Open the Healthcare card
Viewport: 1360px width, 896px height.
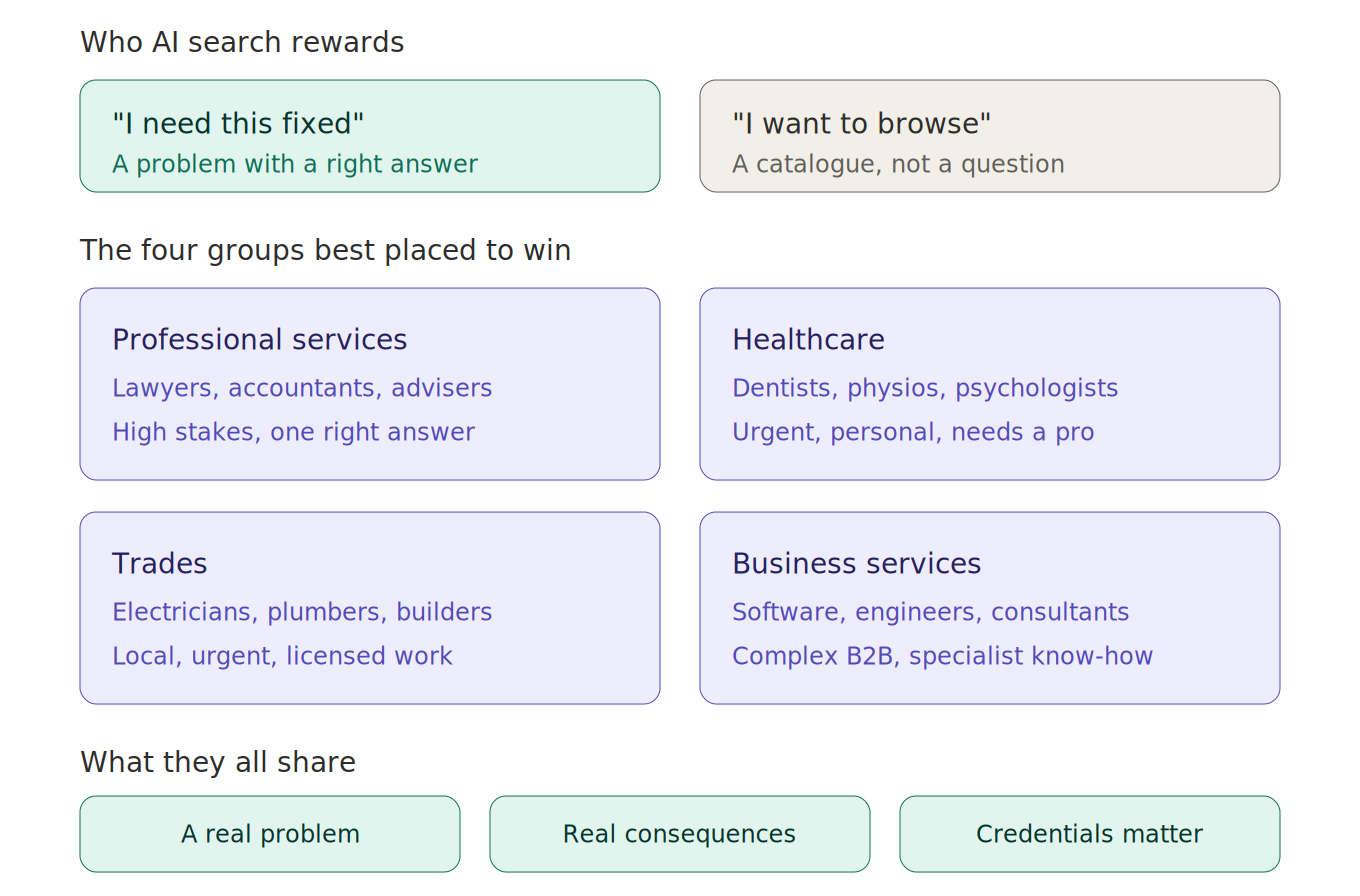point(990,384)
